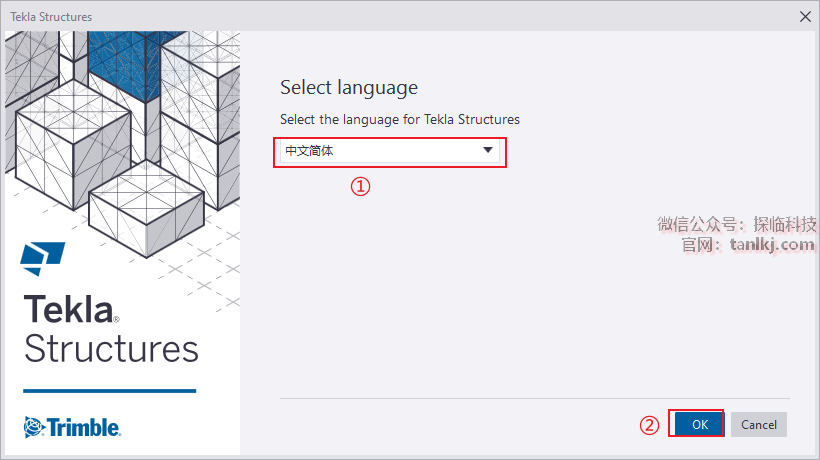The image size is (820, 460).
Task: Click the Tekla Structures title bar text
Action: point(51,17)
